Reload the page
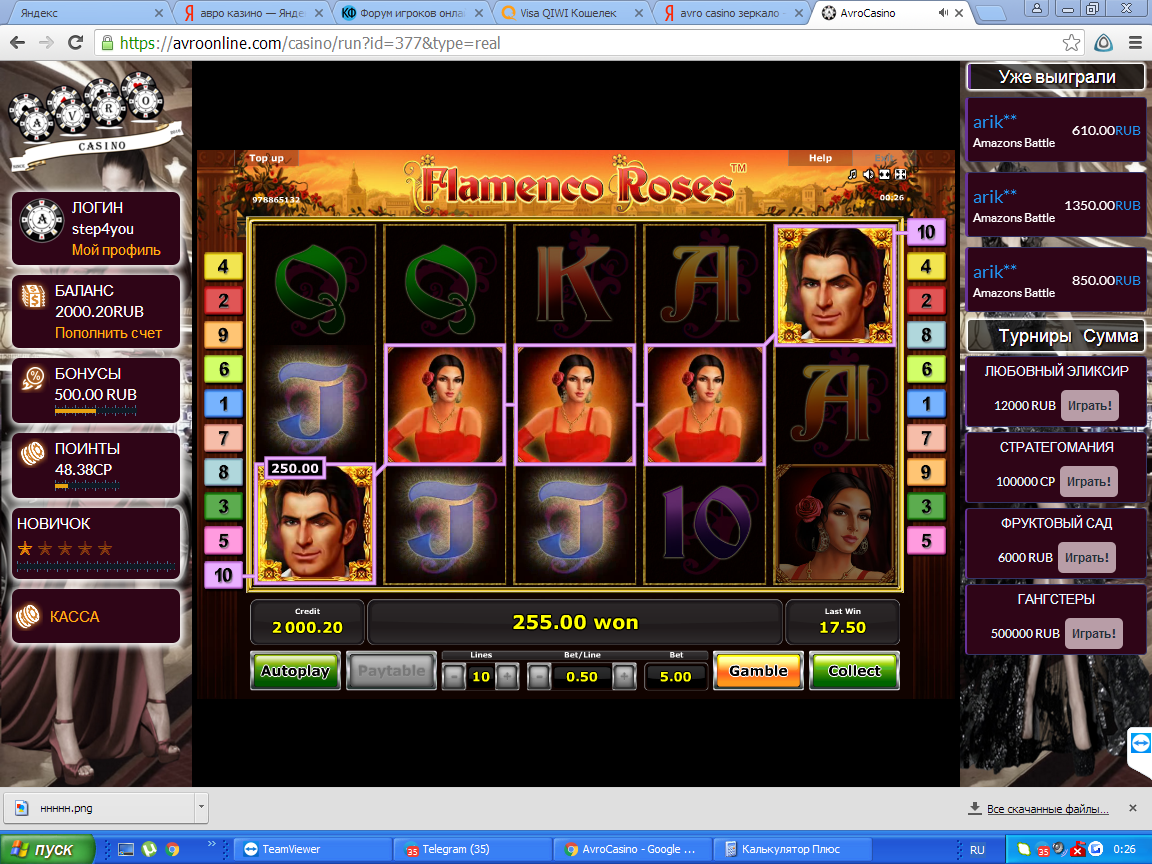Viewport: 1152px width, 864px height. 75,43
